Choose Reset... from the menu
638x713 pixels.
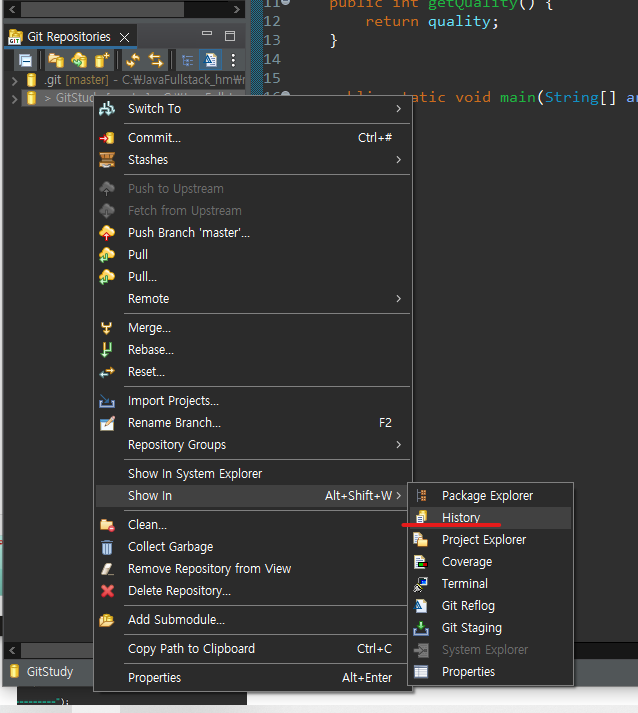253,372
